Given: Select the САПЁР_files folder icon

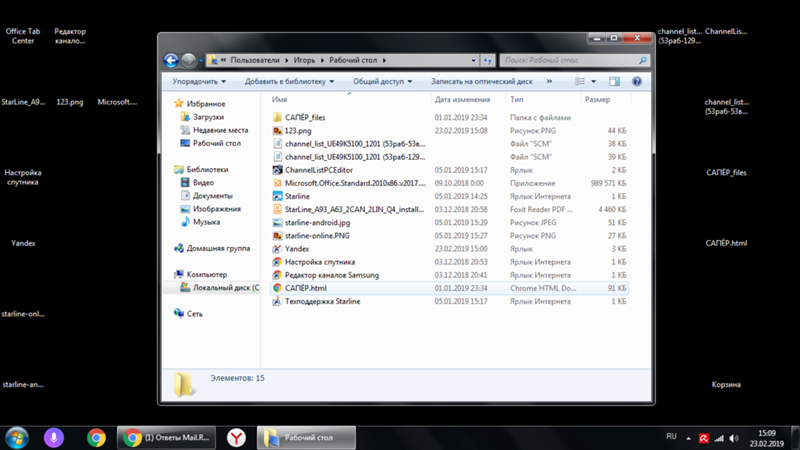Looking at the screenshot, I should click(x=277, y=117).
